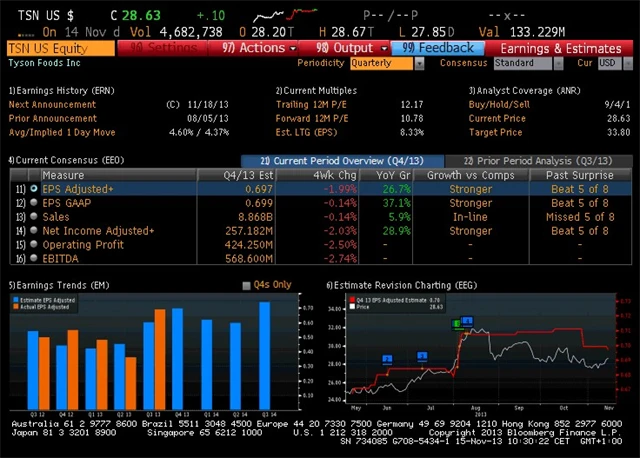Select the EPS Adjusted+ radio button
The image size is (640, 458).
(x=34, y=188)
